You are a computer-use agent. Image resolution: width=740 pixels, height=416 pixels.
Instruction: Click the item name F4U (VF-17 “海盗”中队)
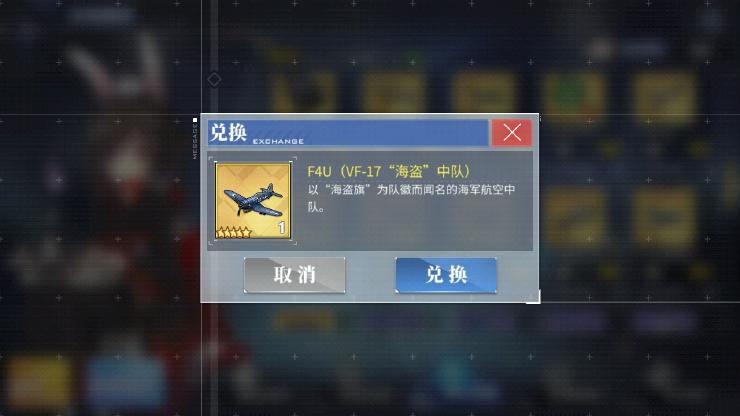point(388,171)
